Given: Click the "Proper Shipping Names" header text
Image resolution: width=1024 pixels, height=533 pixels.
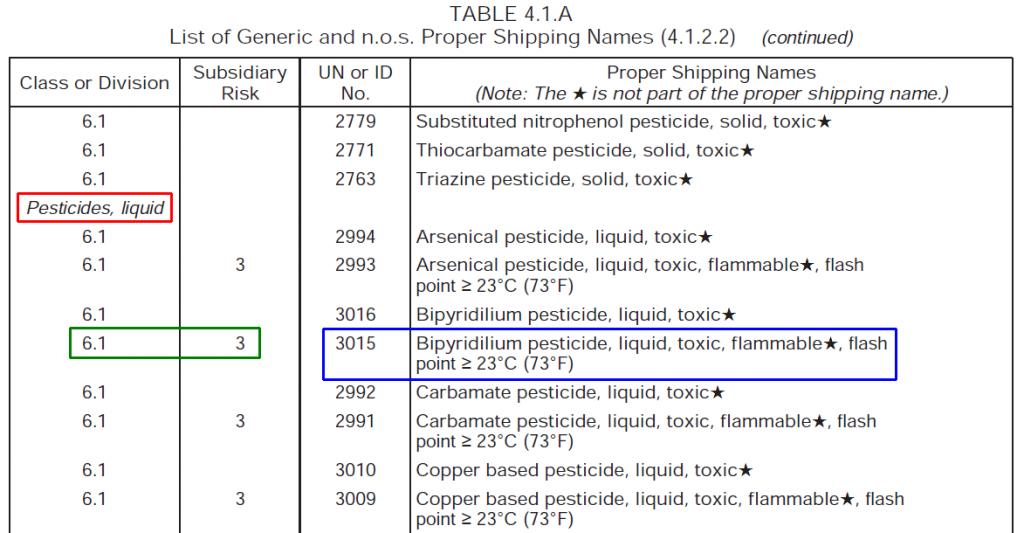Looking at the screenshot, I should pyautogui.click(x=711, y=73).
